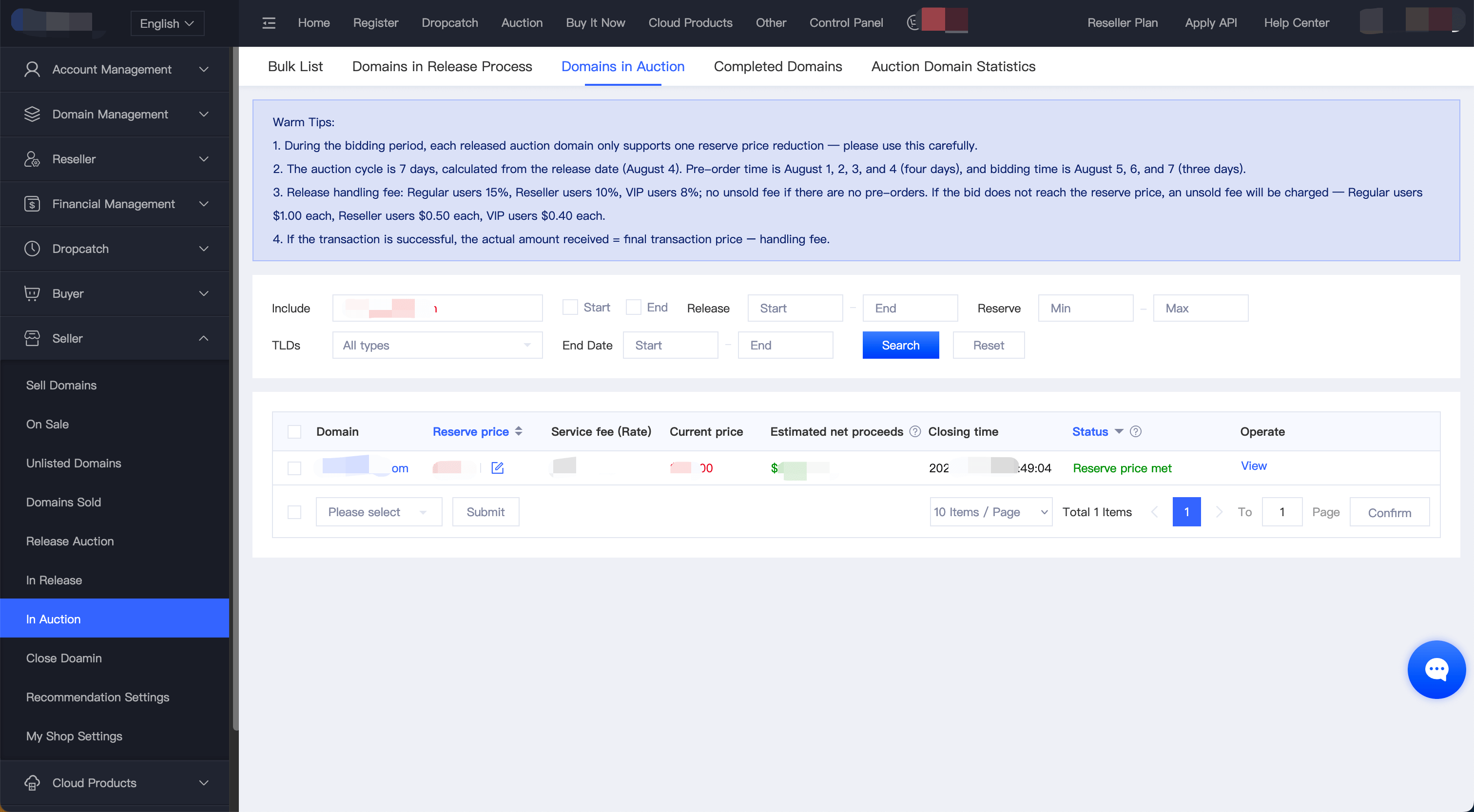Screen dimensions: 1474x812
Task: Focus the jump-to page number input
Action: tap(1282, 512)
